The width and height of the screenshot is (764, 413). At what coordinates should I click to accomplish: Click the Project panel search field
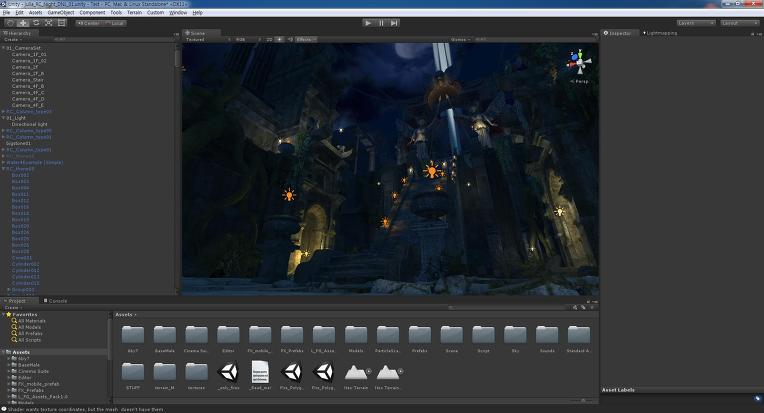pyautogui.click(x=508, y=307)
